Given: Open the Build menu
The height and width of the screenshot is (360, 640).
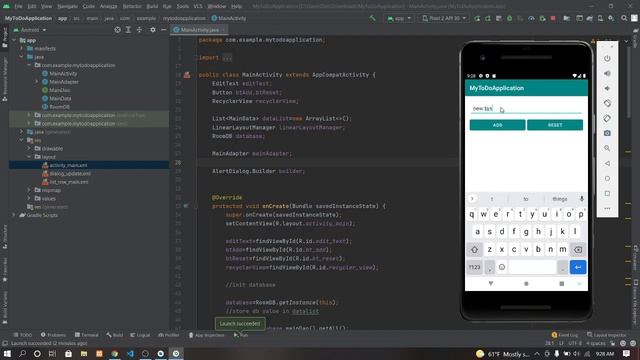Looking at the screenshot, I should [152, 6].
